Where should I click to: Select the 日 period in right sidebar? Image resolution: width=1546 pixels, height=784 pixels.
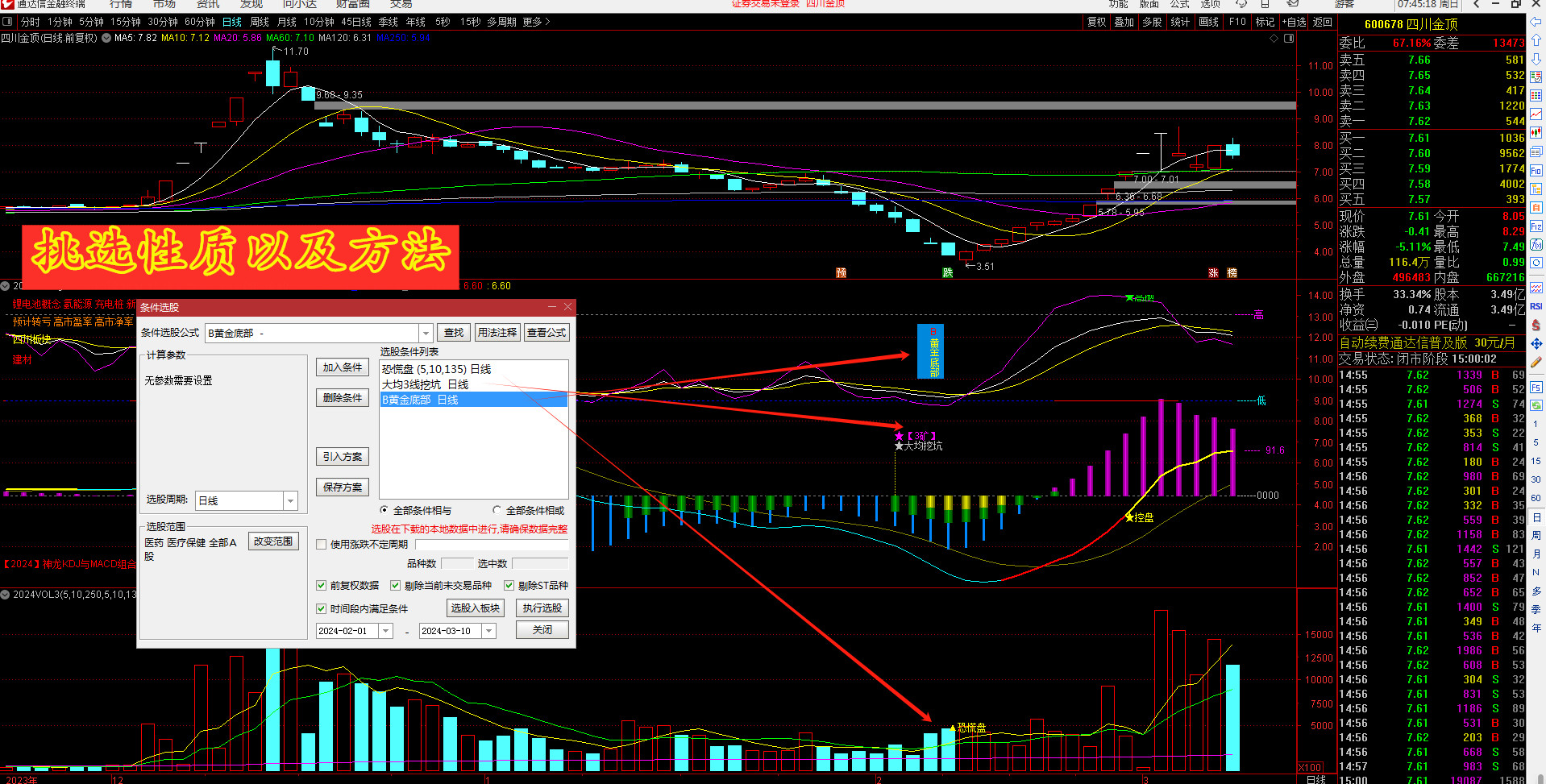(x=1536, y=517)
